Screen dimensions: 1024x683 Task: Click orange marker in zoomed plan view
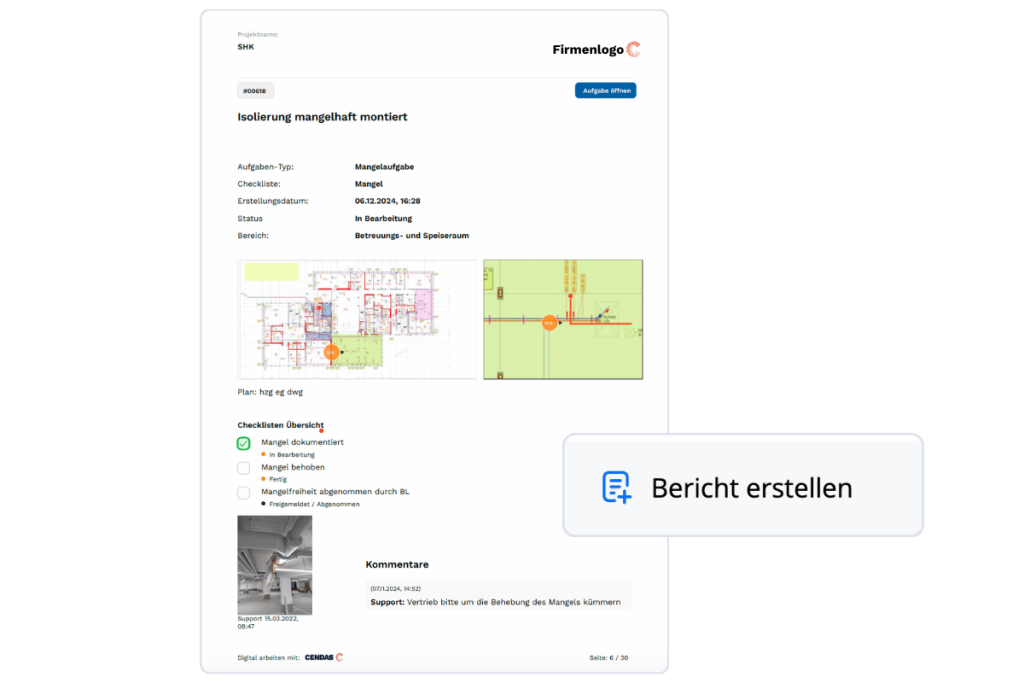[x=549, y=323]
